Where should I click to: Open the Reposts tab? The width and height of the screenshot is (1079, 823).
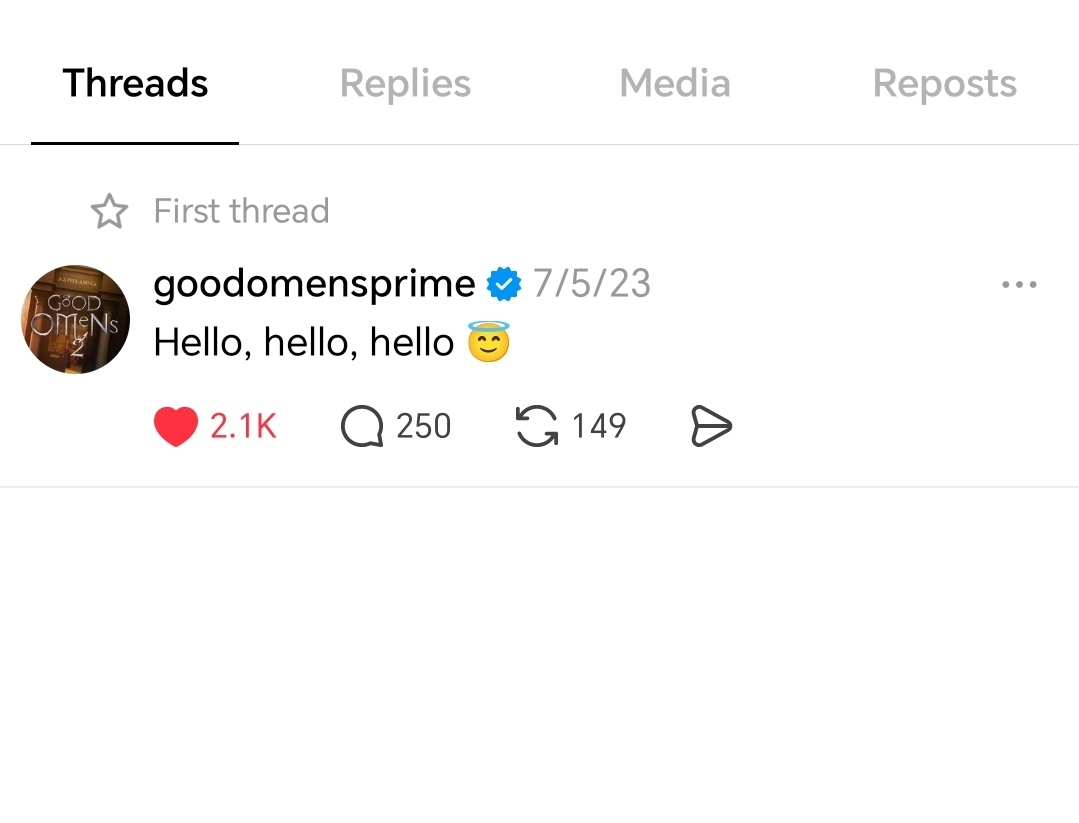944,83
